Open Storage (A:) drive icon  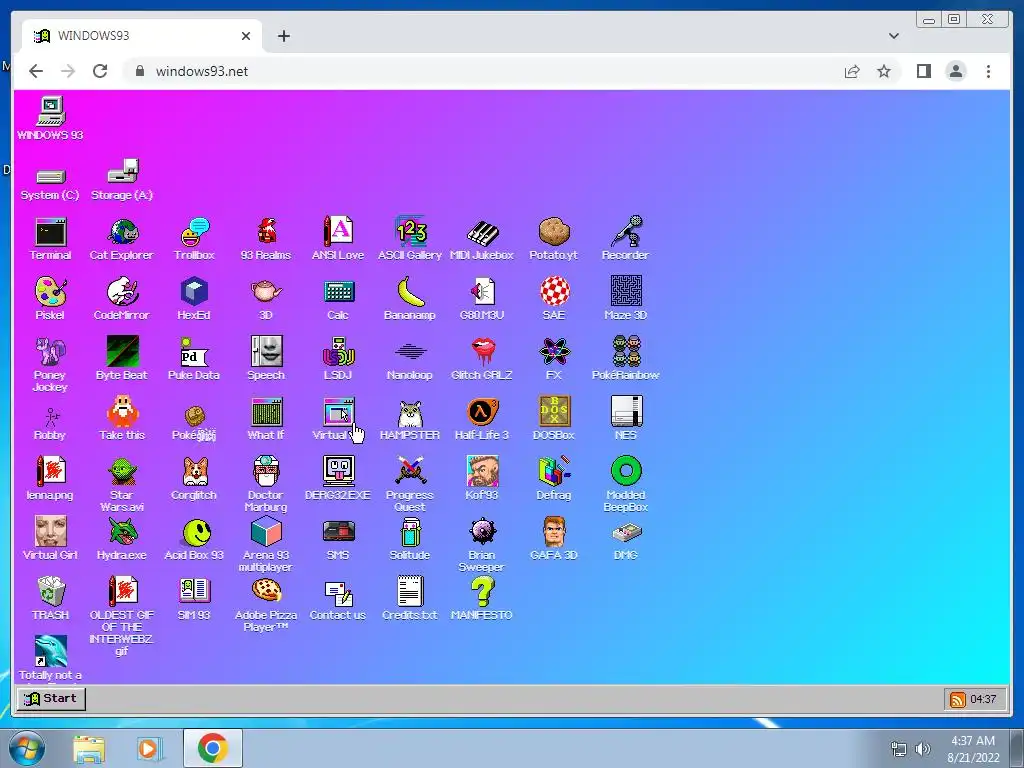click(x=123, y=171)
